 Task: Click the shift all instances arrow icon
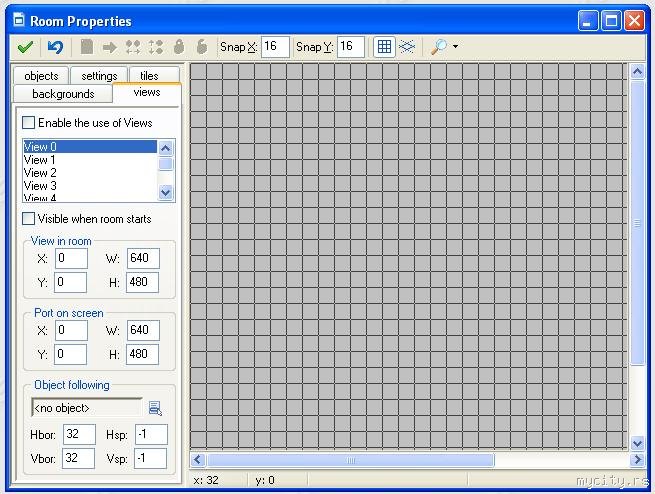pyautogui.click(x=110, y=47)
